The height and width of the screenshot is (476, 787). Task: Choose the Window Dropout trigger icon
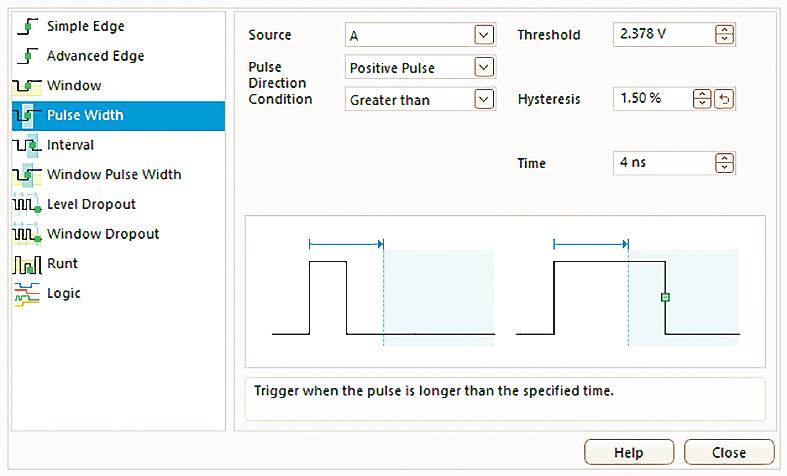tap(27, 235)
